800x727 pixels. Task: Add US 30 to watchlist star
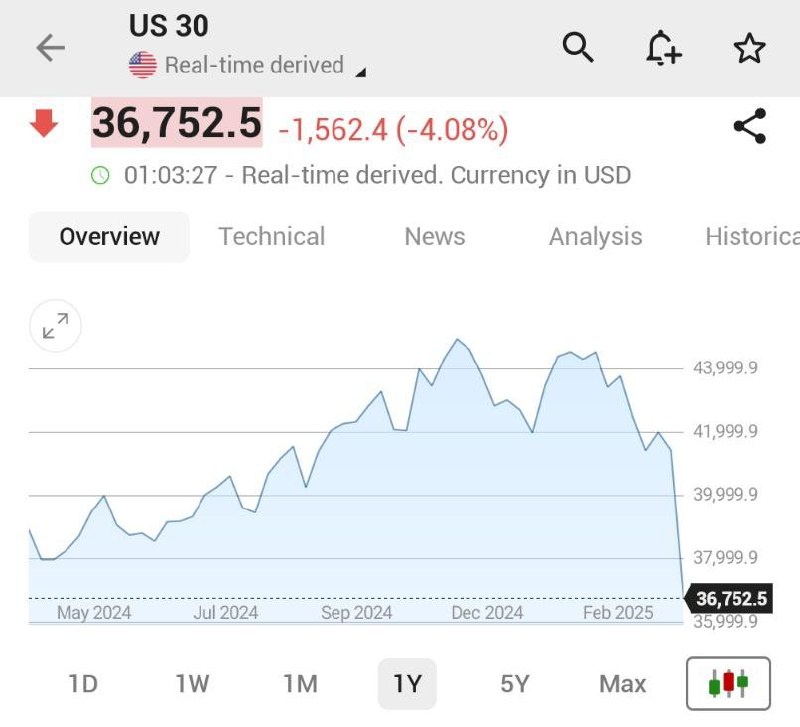(749, 48)
